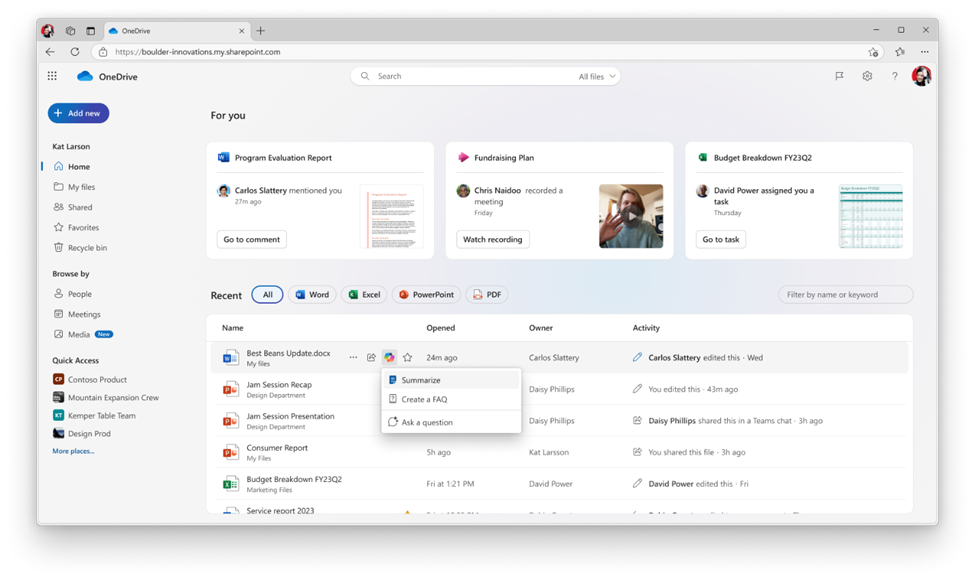Filter recent files to Excel only
This screenshot has height=580, width=975.
(364, 294)
